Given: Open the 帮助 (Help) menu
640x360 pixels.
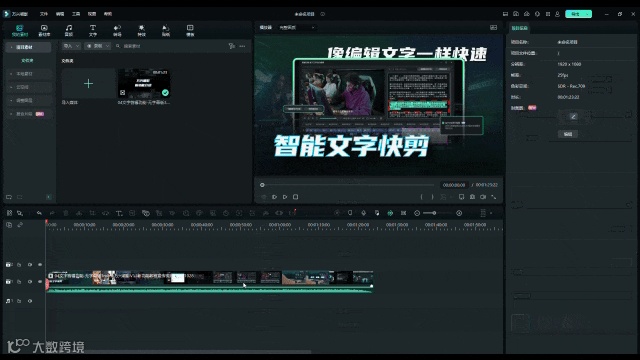Looking at the screenshot, I should [x=108, y=14].
